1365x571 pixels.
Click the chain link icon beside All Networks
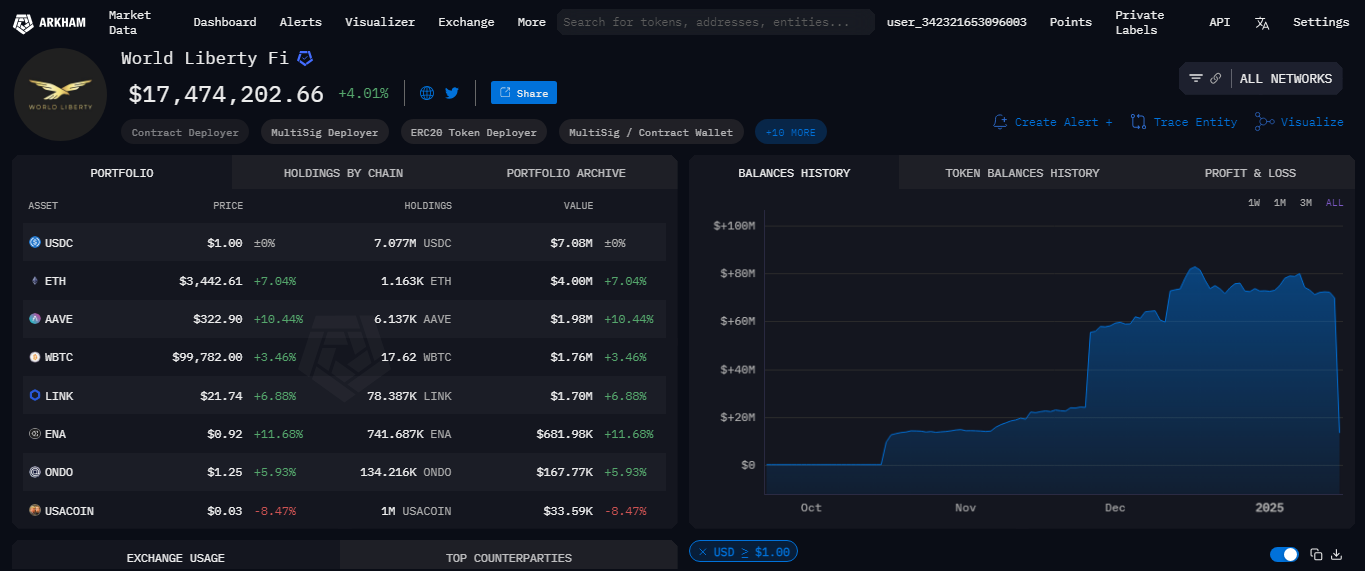1216,78
